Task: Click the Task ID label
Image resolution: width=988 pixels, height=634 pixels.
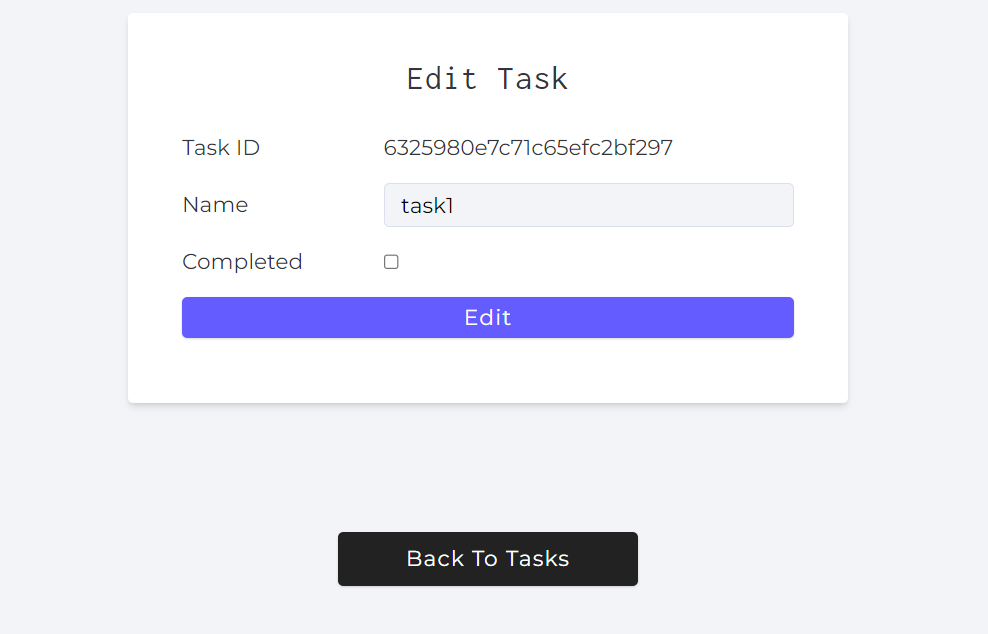Action: [220, 147]
